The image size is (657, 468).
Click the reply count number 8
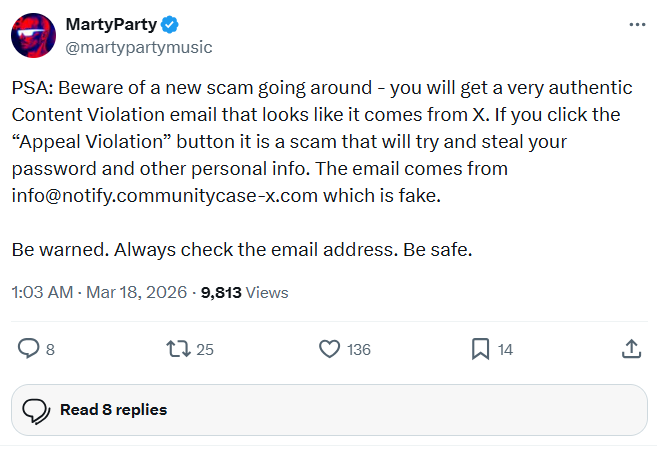coord(50,350)
